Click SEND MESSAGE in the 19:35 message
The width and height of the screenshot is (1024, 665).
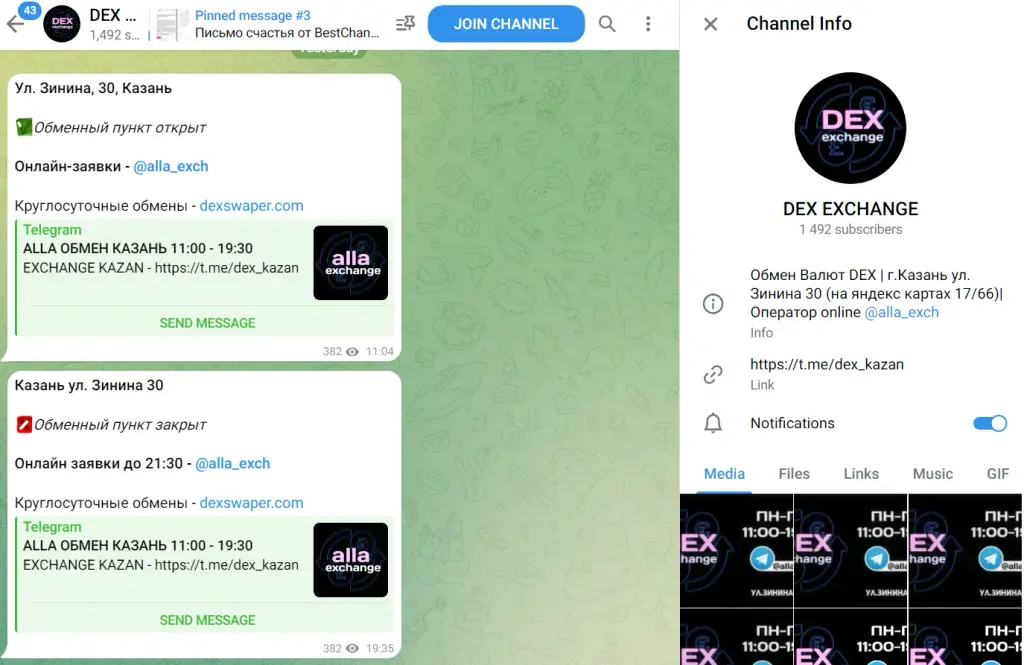[x=207, y=620]
